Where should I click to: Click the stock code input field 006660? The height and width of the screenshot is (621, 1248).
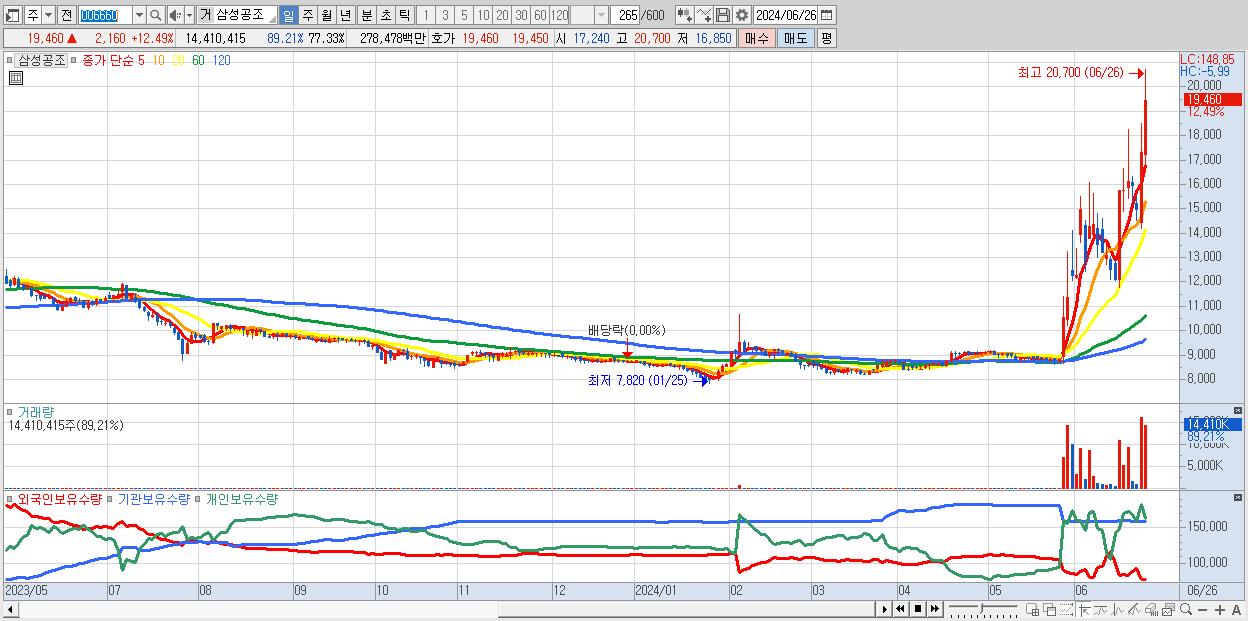coord(106,15)
